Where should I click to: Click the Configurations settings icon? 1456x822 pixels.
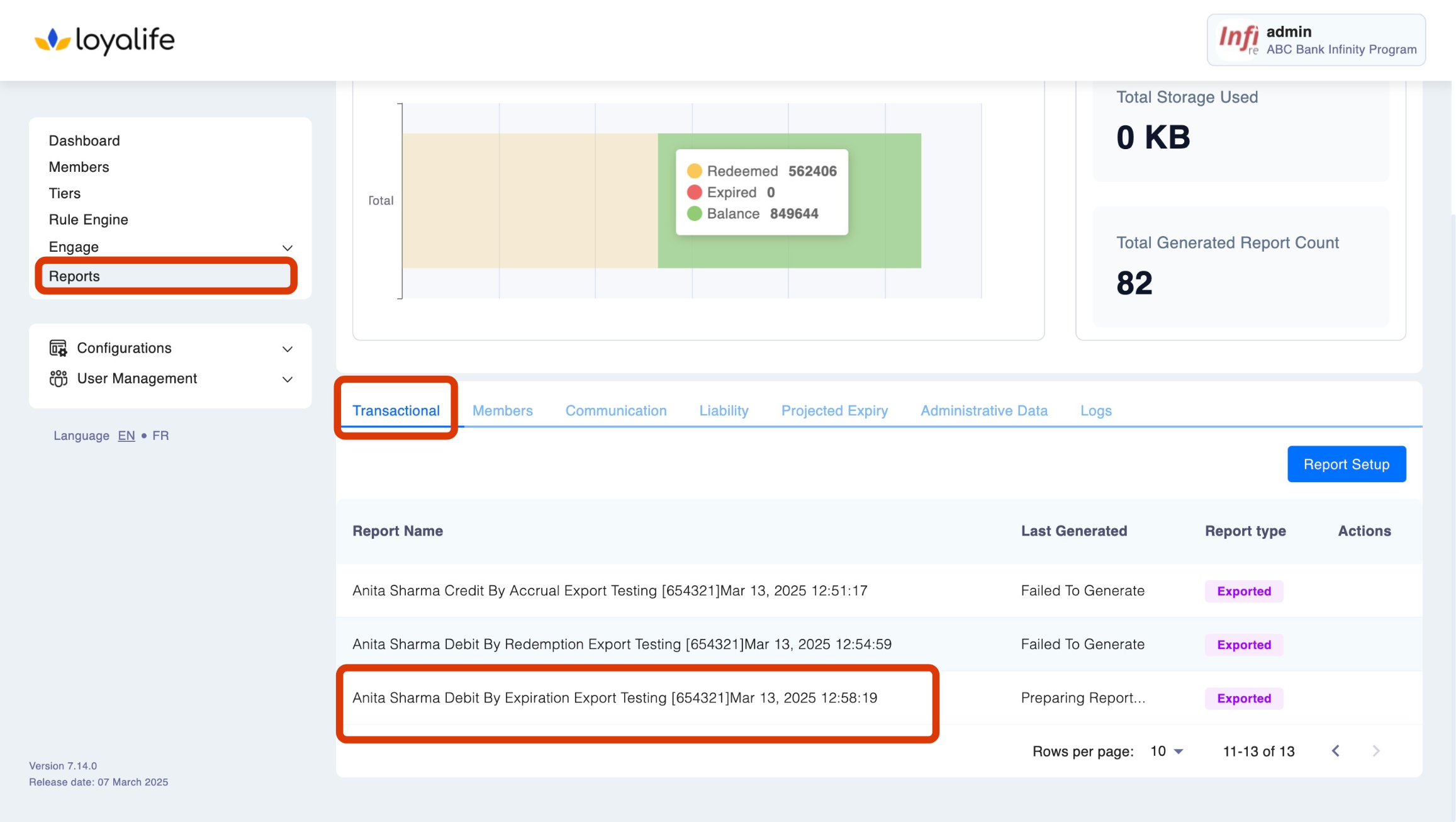pos(59,348)
